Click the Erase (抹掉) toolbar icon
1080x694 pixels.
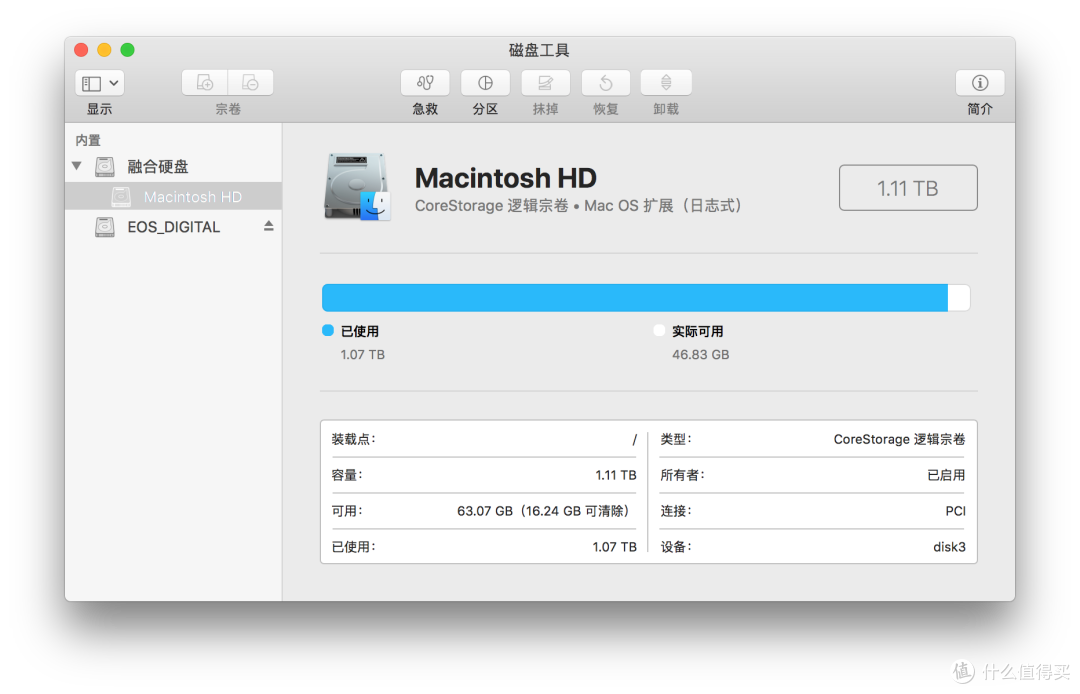[545, 83]
